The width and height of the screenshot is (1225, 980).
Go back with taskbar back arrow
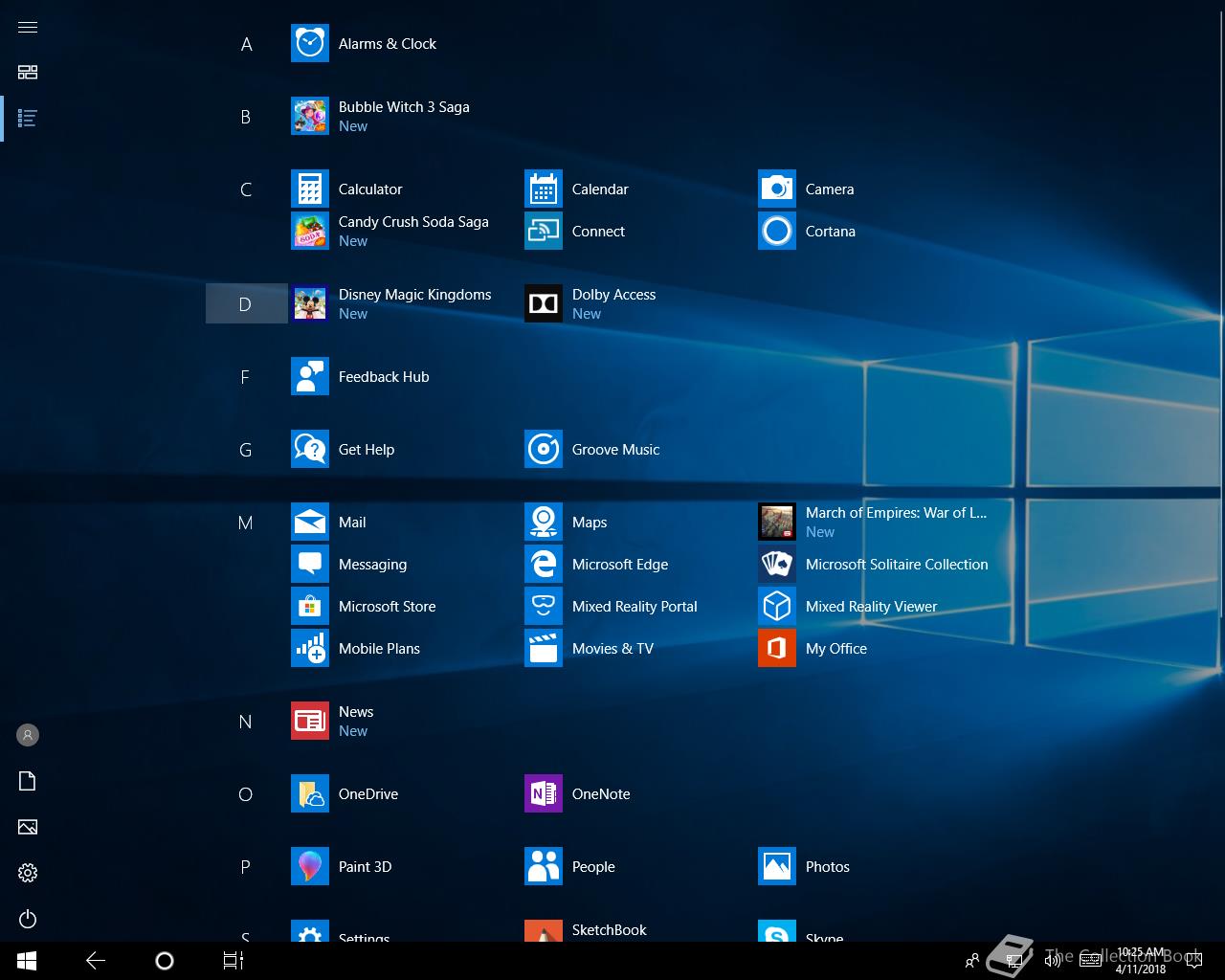click(x=96, y=961)
